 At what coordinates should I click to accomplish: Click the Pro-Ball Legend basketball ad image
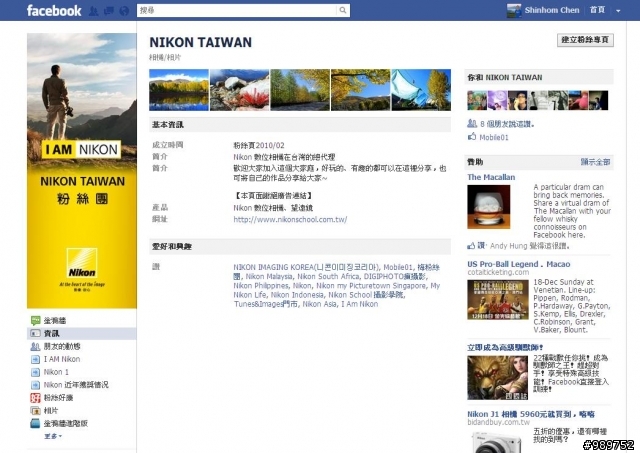pyautogui.click(x=498, y=300)
